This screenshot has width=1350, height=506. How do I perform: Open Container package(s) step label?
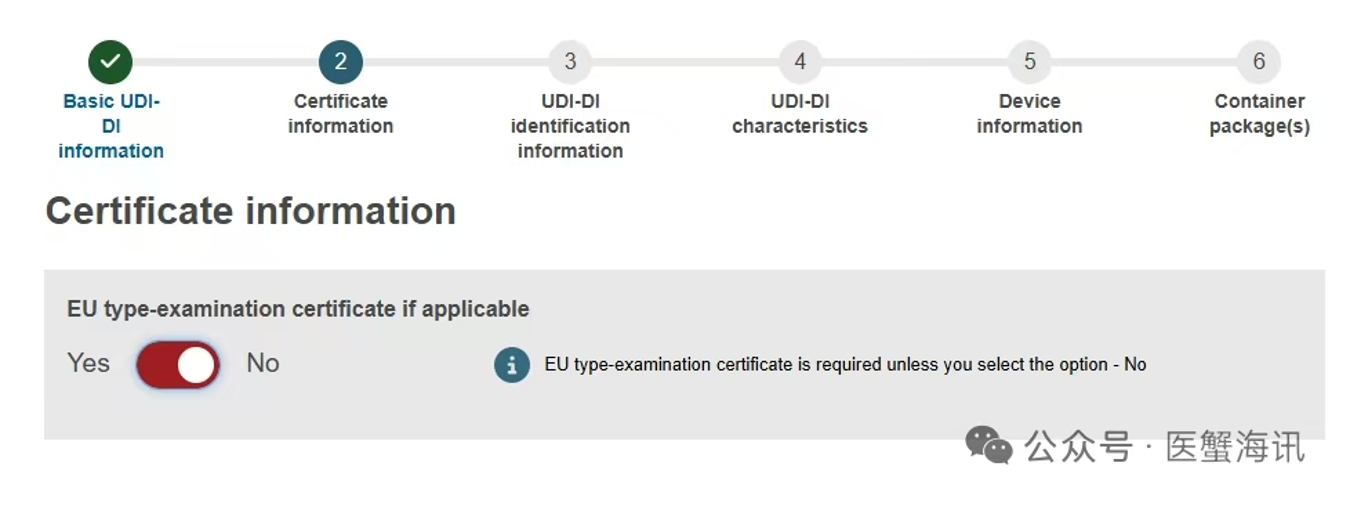[x=1259, y=114]
